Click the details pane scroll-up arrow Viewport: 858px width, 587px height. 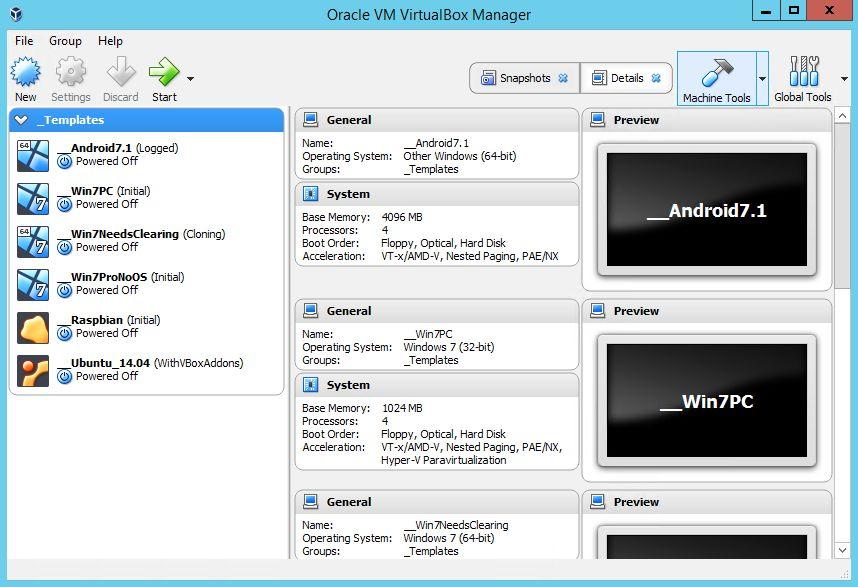click(842, 115)
